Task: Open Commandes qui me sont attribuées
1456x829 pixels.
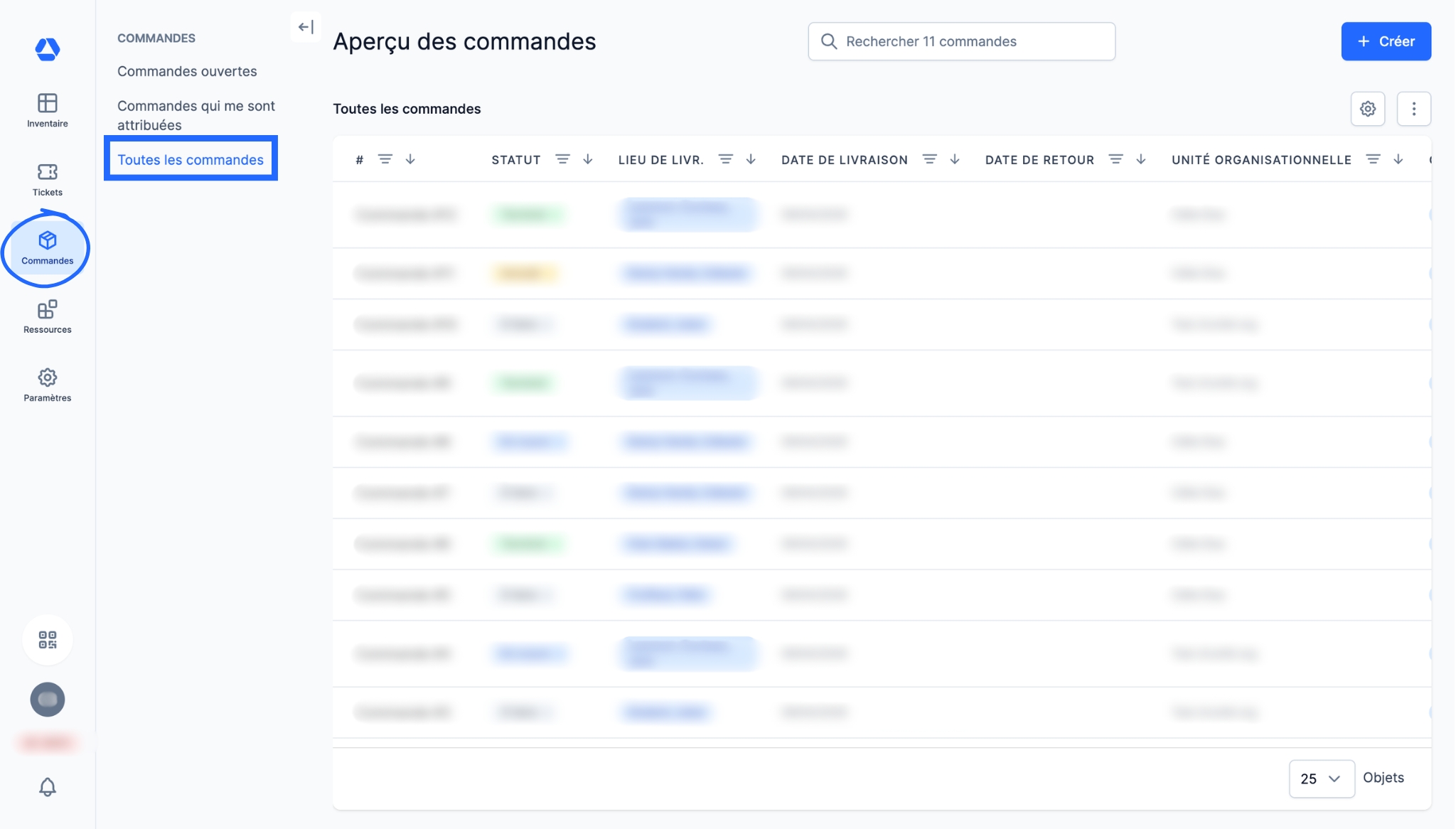Action: pyautogui.click(x=196, y=115)
